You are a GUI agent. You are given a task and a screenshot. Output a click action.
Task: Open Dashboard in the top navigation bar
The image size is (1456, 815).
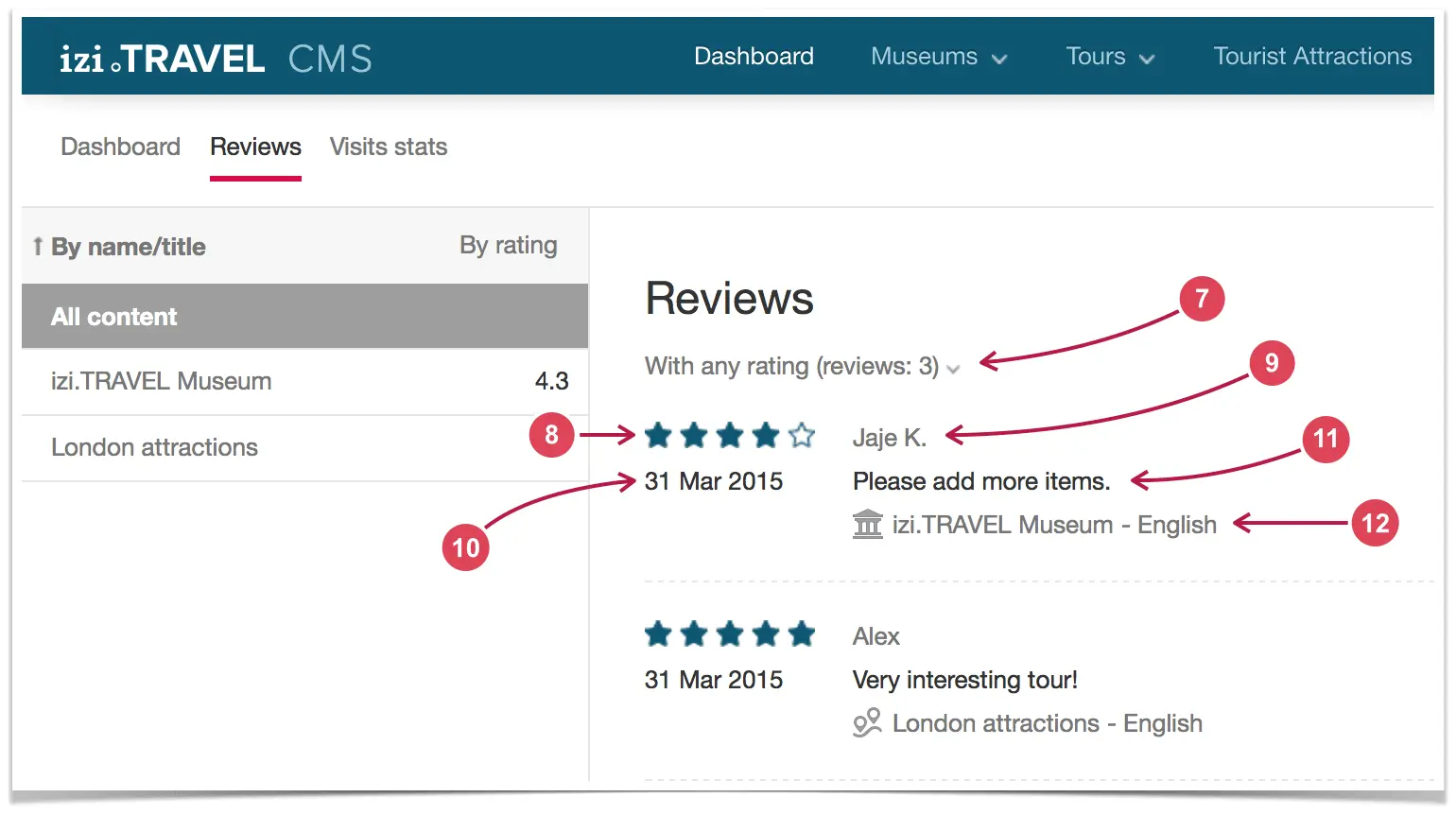coord(754,57)
